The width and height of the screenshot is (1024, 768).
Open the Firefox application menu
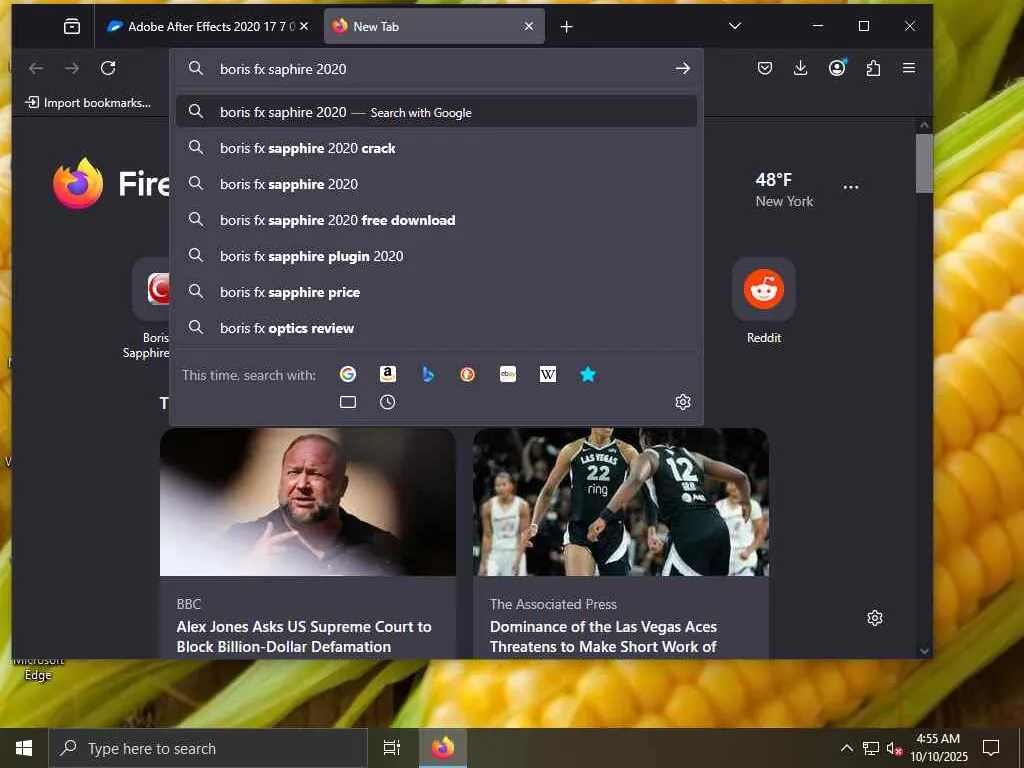(x=908, y=68)
